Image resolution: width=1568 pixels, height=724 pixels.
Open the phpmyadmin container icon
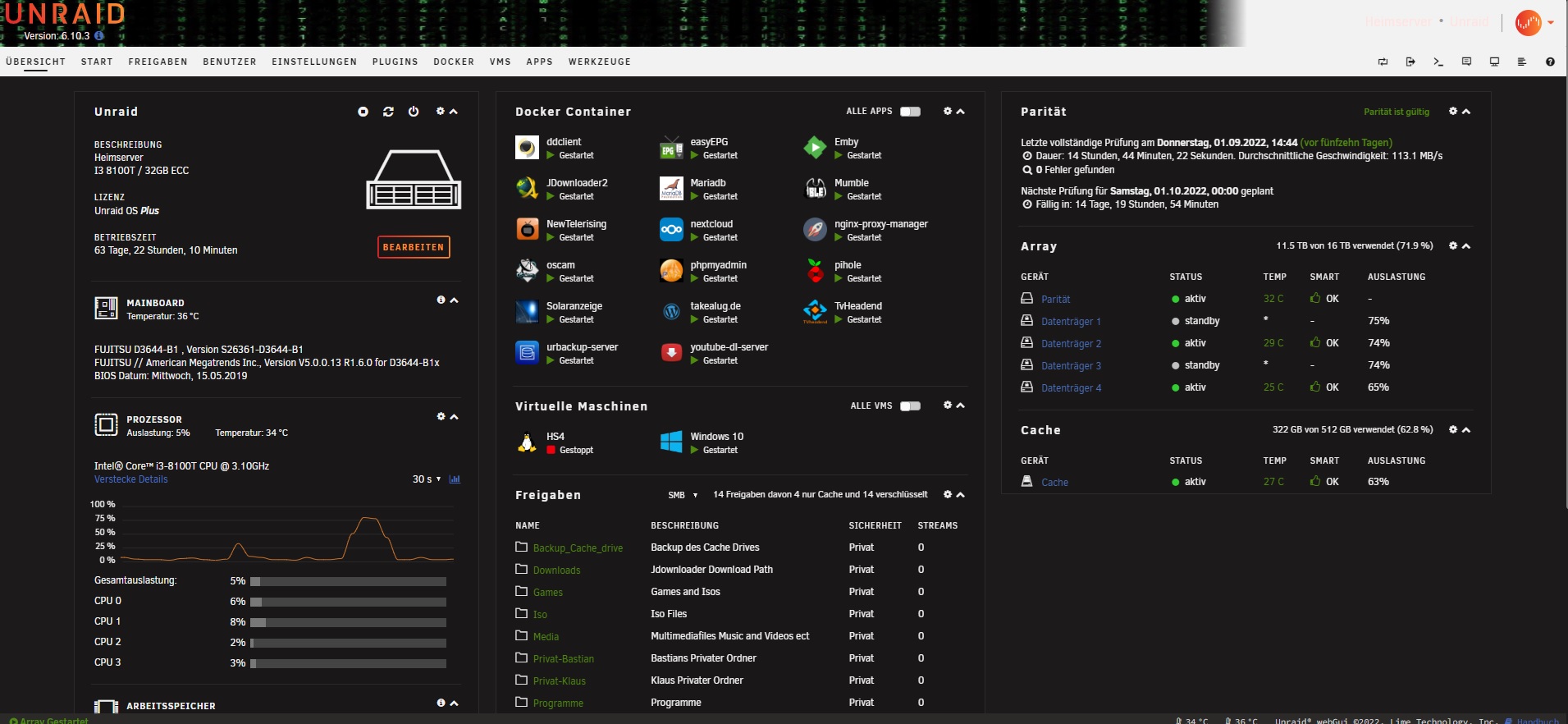[671, 271]
